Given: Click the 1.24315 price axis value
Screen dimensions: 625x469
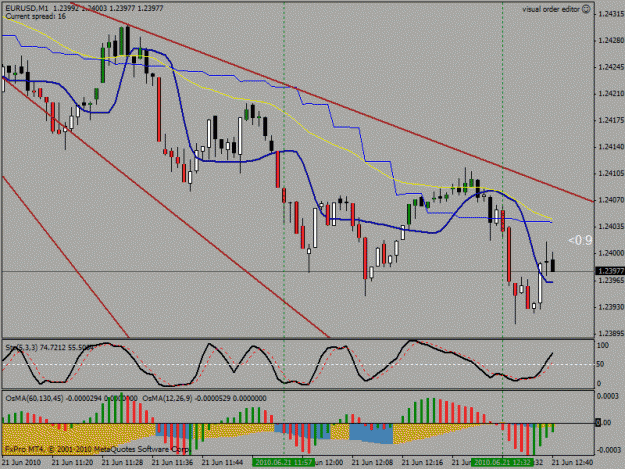Looking at the screenshot, I should (611, 14).
